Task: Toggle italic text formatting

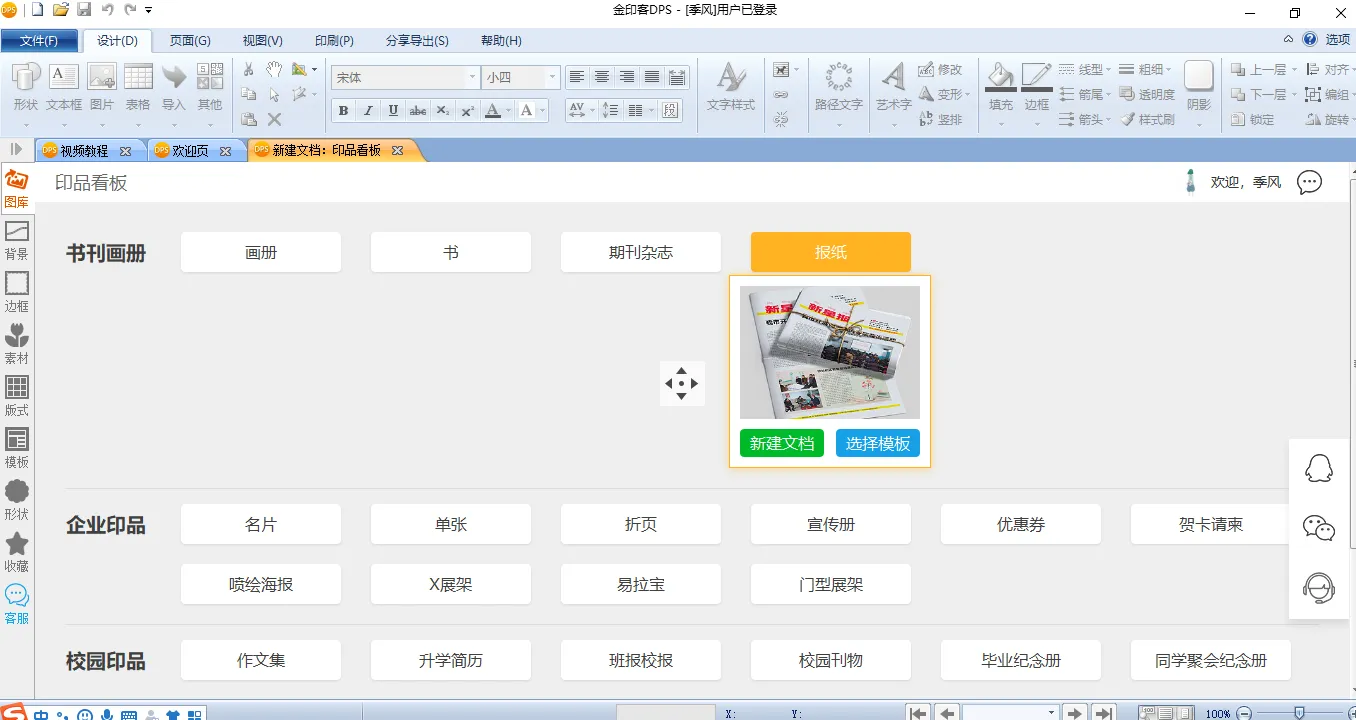Action: coord(368,111)
